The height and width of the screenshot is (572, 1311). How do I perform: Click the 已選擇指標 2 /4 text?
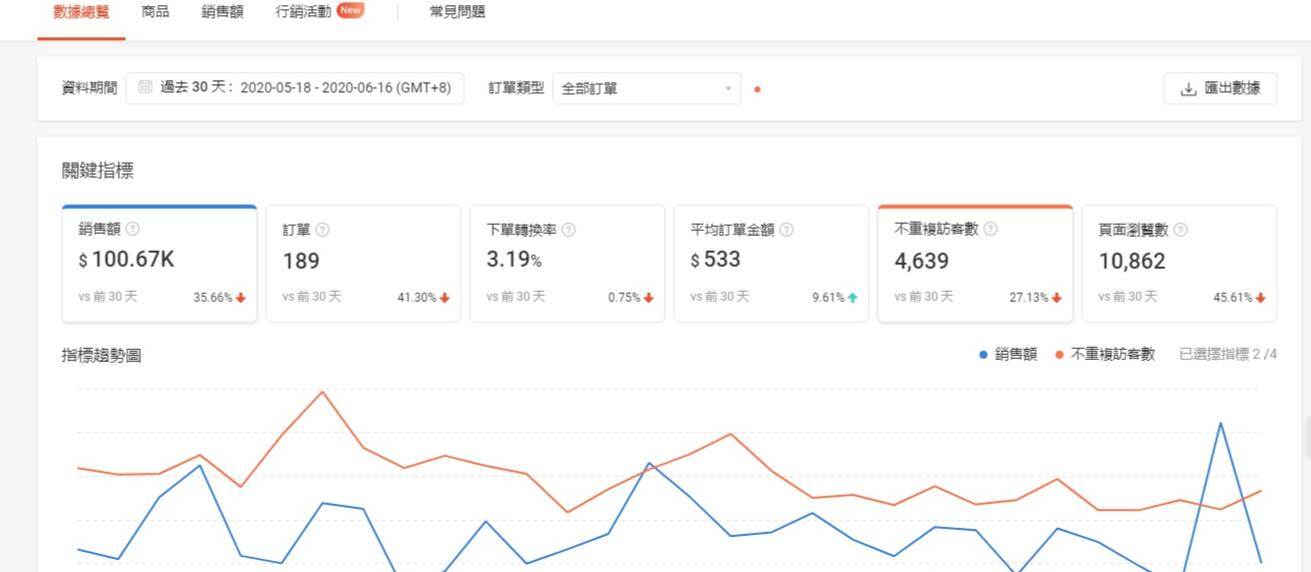(x=1228, y=354)
